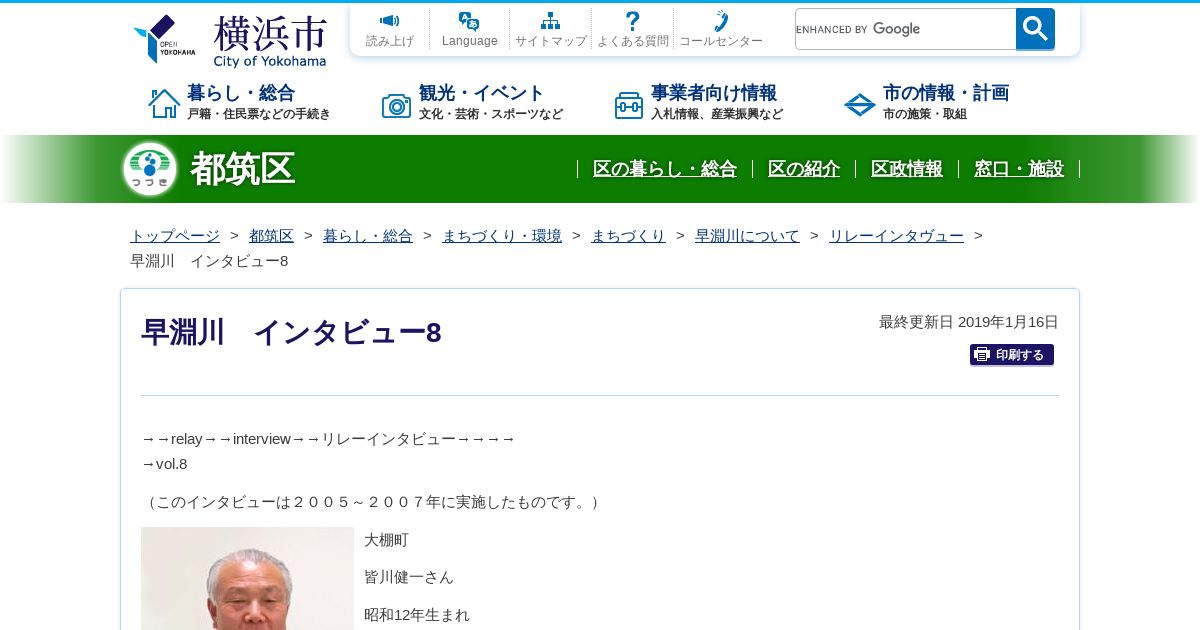Open the Language translation icon

469,21
